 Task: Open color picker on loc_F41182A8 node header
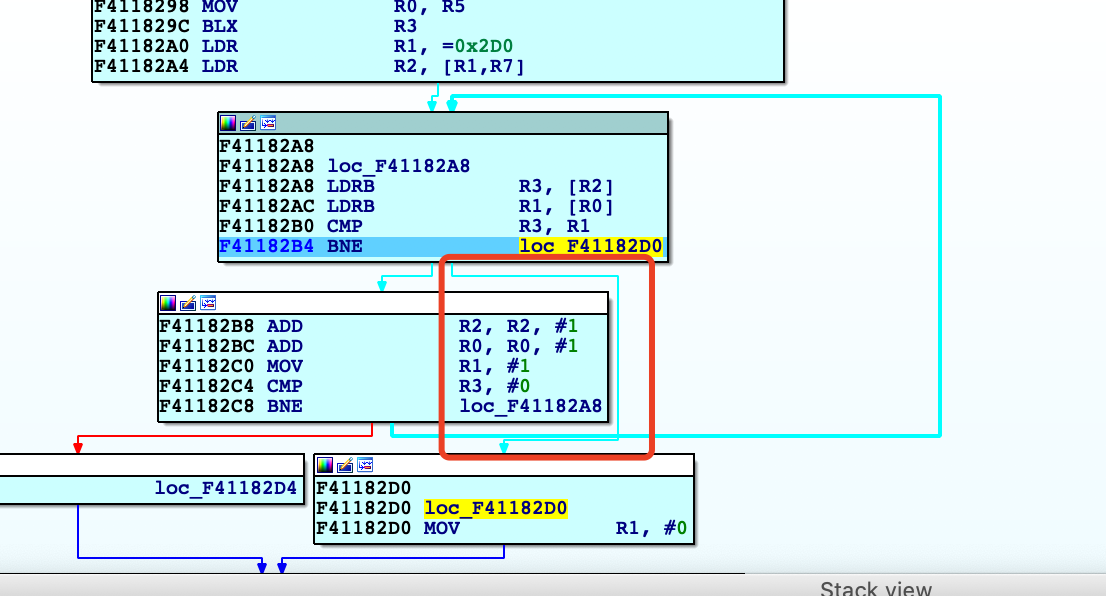click(x=228, y=123)
